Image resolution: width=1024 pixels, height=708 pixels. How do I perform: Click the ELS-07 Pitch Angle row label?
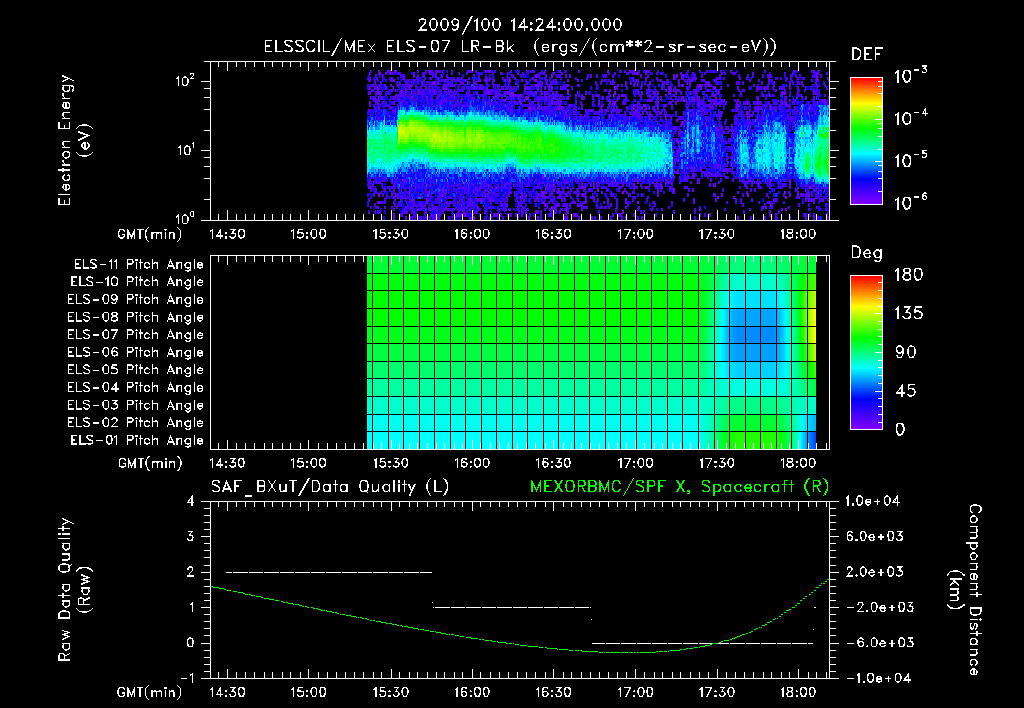(136, 334)
